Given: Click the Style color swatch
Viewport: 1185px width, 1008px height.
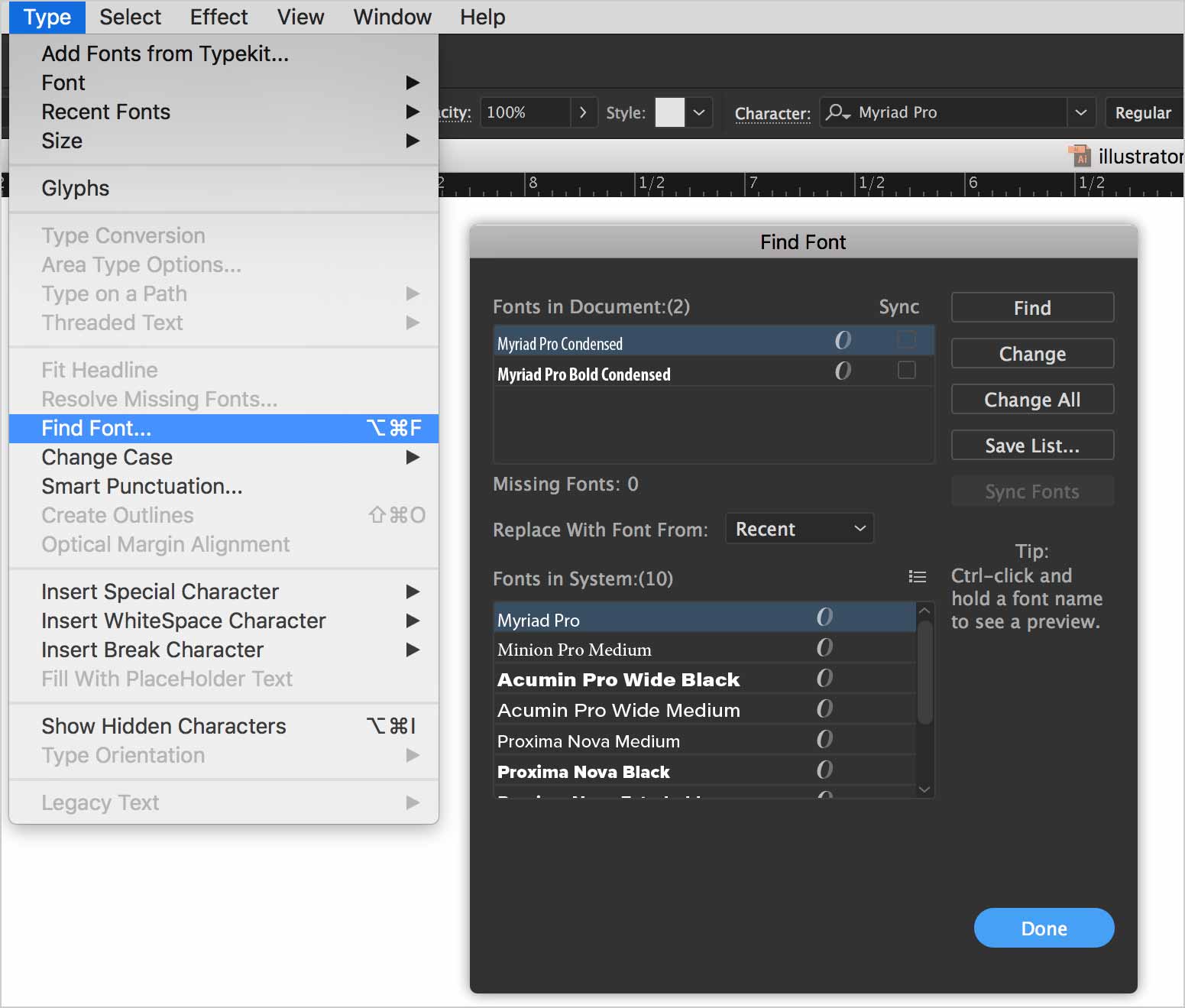Looking at the screenshot, I should tap(669, 112).
